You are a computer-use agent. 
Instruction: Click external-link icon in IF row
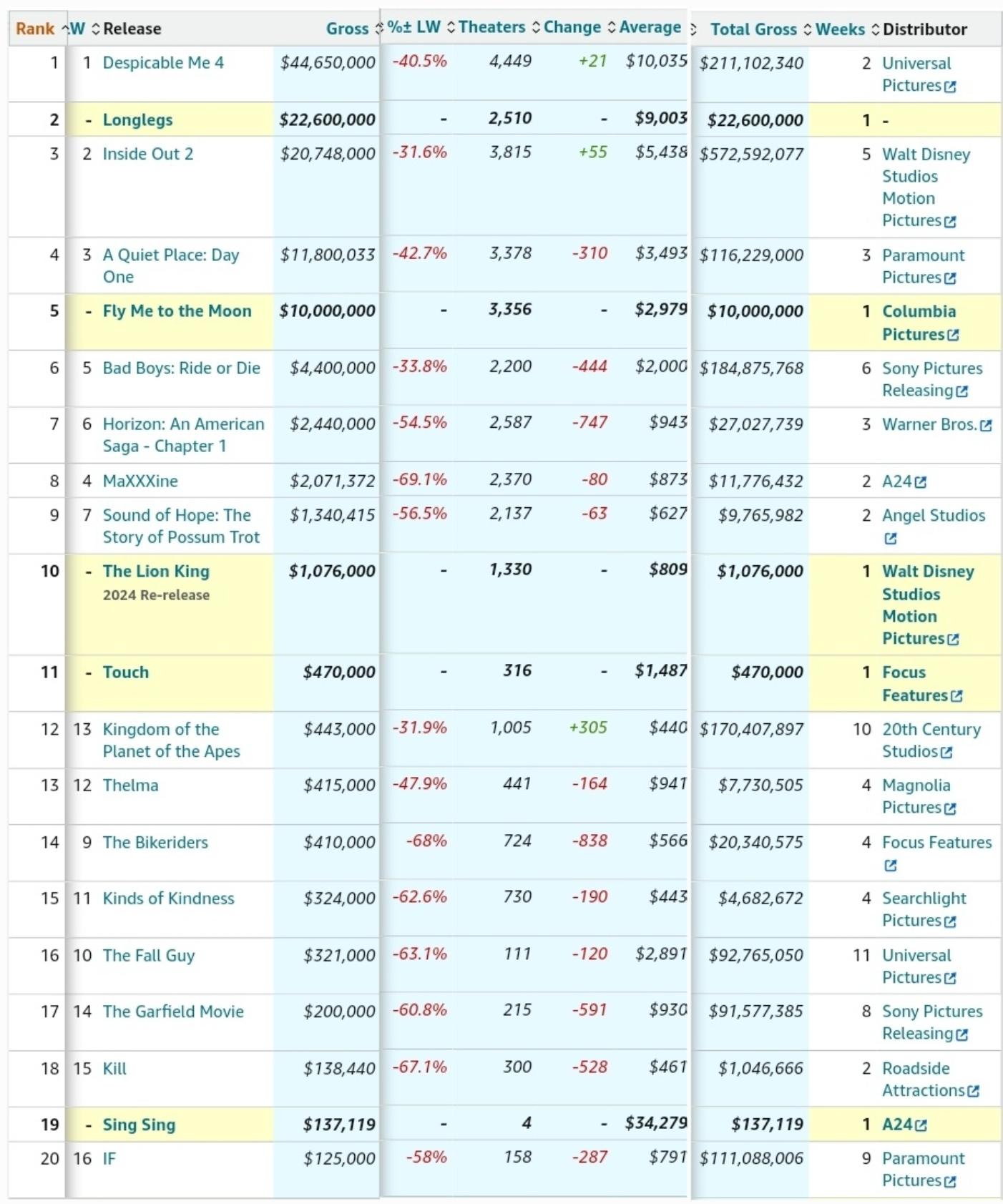(x=949, y=1182)
